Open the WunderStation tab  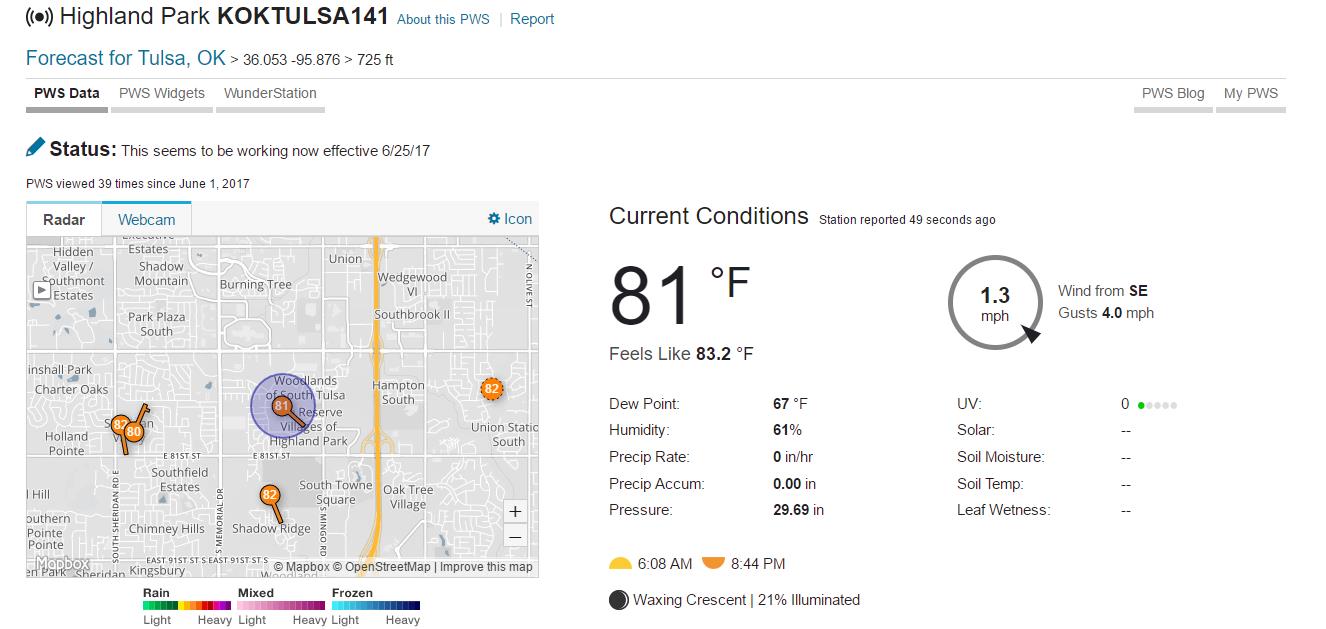[x=270, y=93]
